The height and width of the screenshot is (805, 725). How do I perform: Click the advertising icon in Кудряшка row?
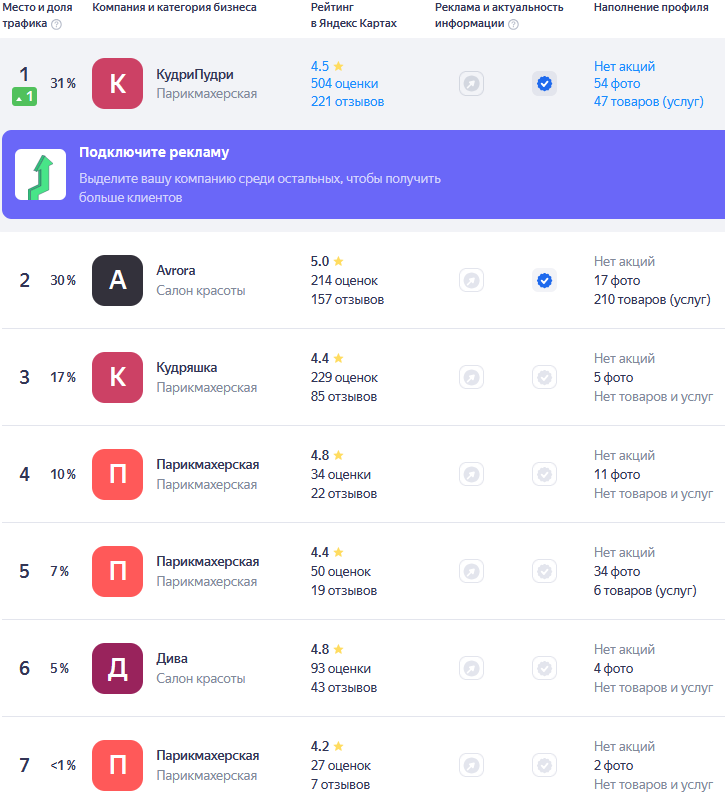471,378
